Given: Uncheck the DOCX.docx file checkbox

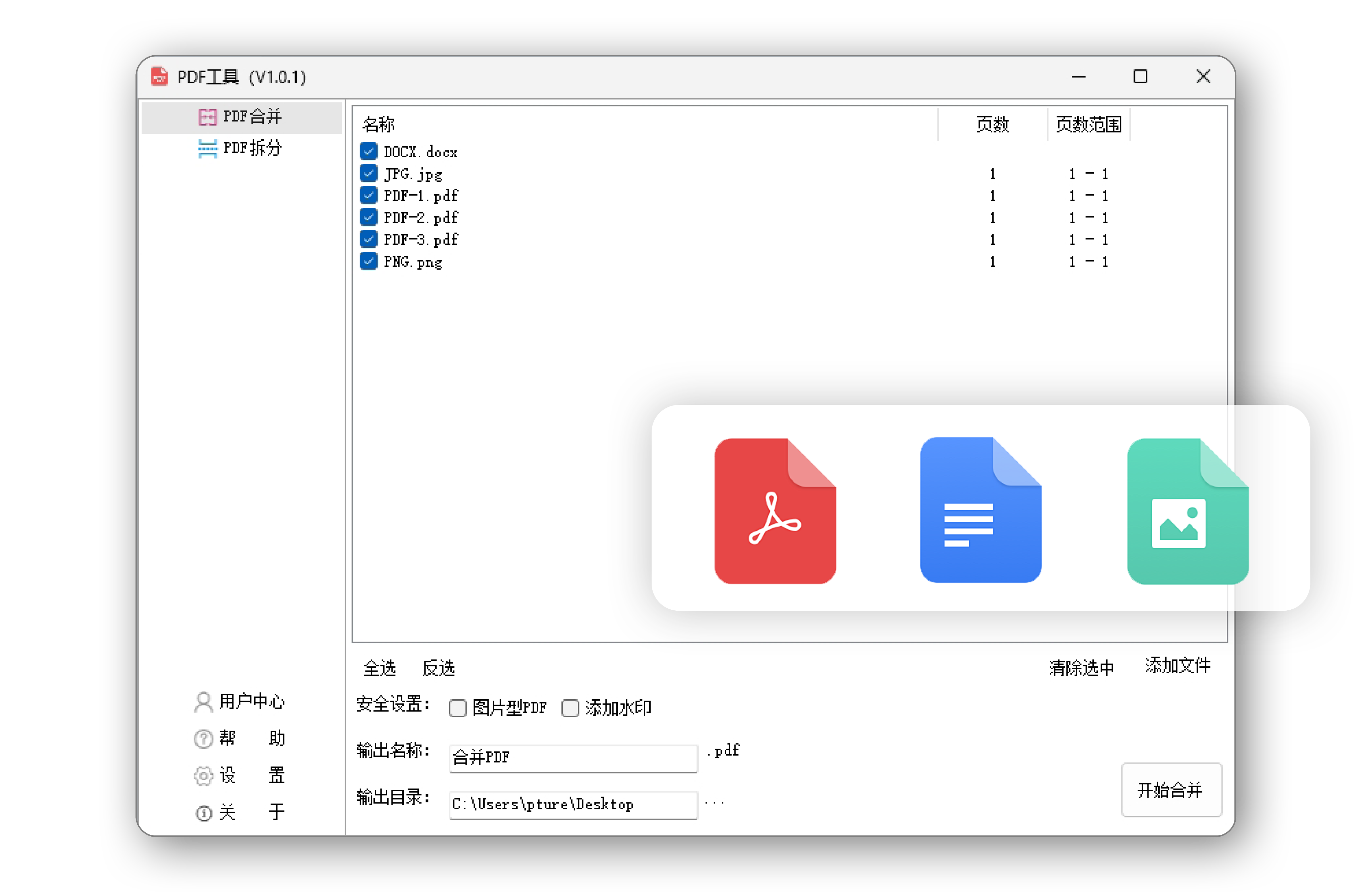Looking at the screenshot, I should pyautogui.click(x=368, y=151).
